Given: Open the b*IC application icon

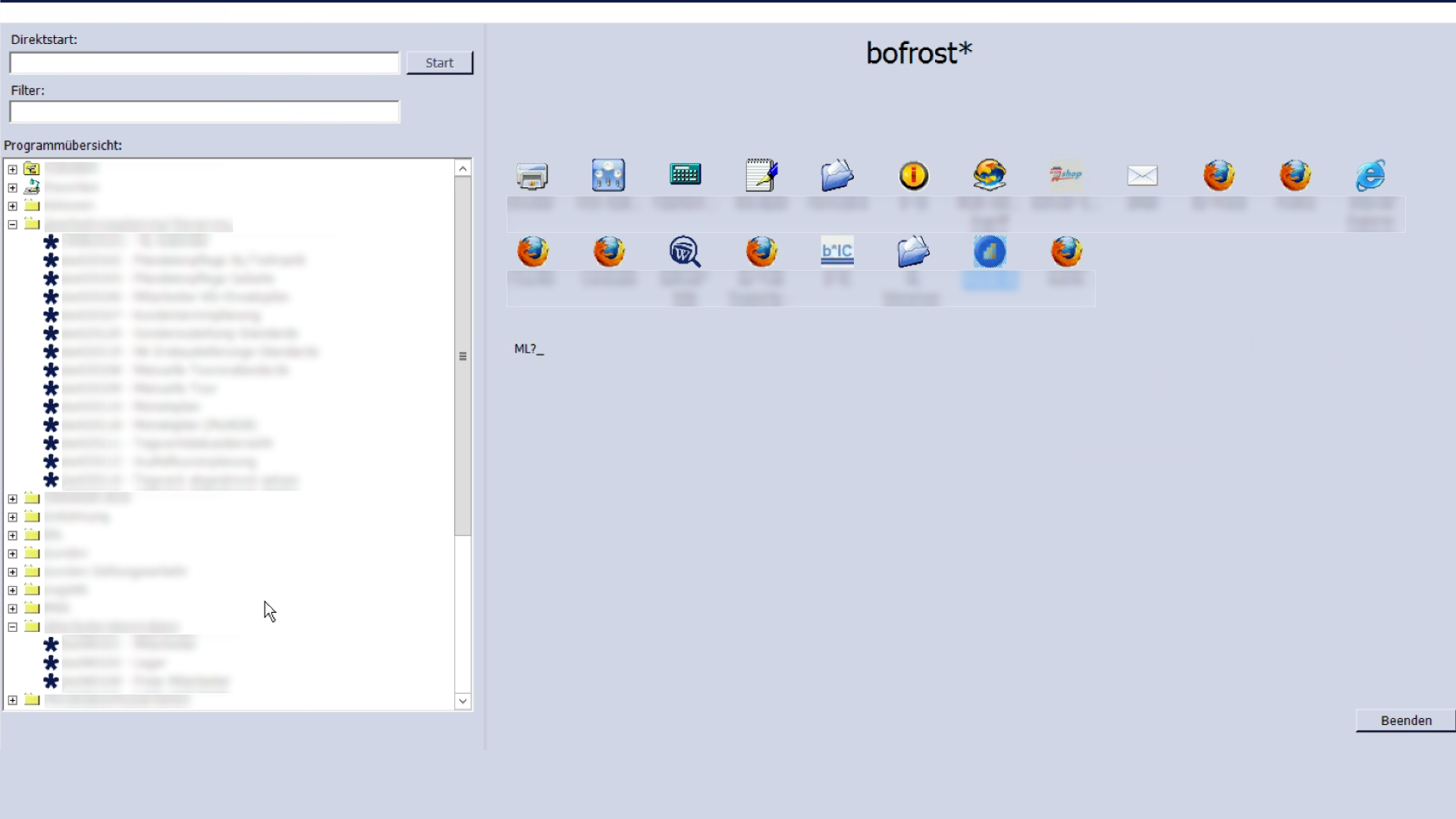Looking at the screenshot, I should click(x=837, y=252).
